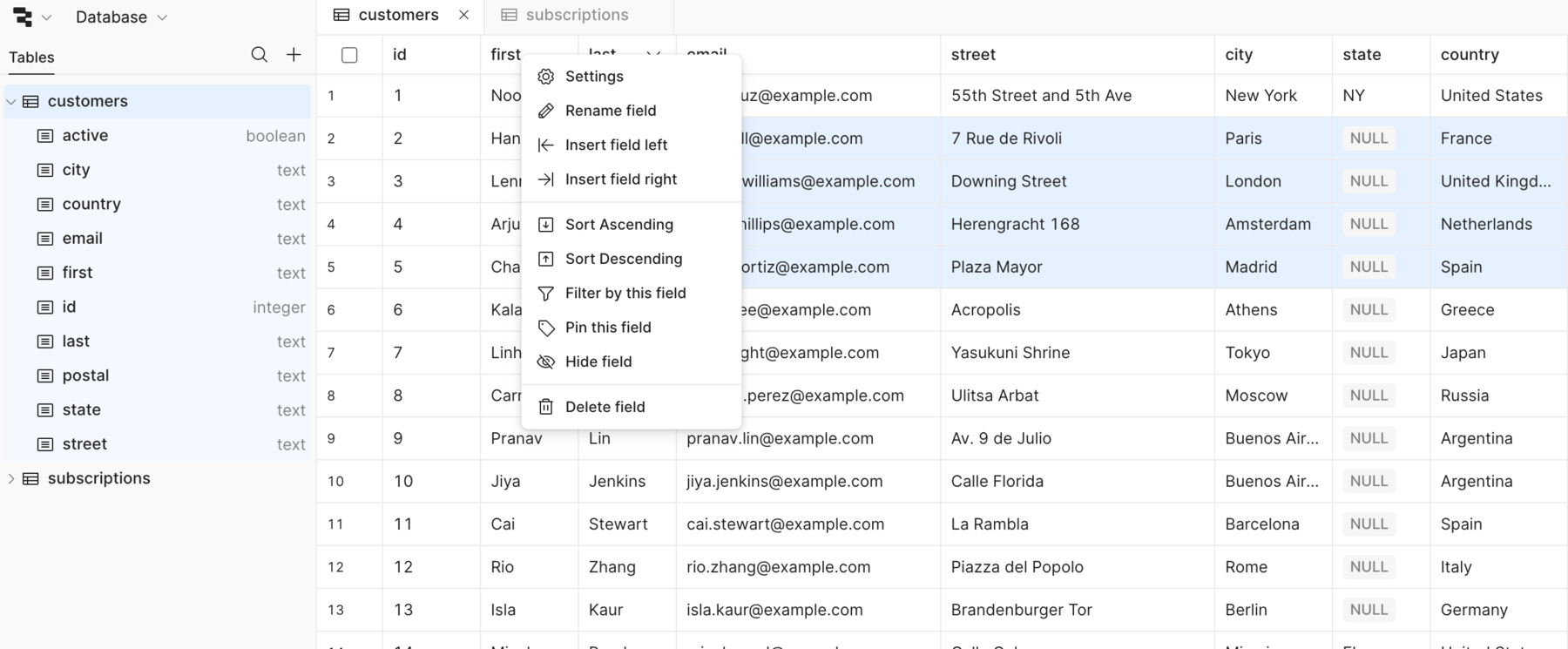Click the Insert field right arrow icon

tap(546, 179)
